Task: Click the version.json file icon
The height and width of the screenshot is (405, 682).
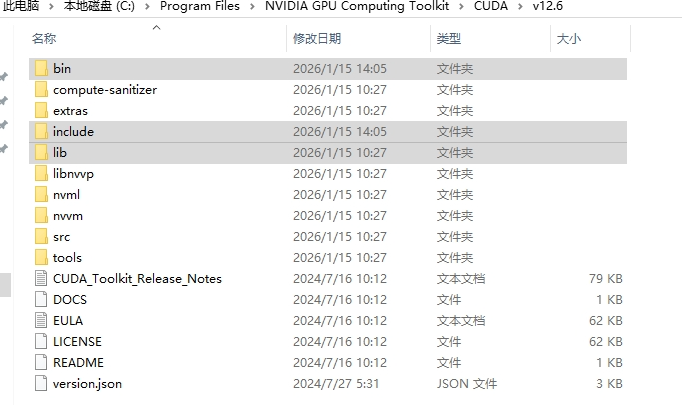Action: pos(40,384)
